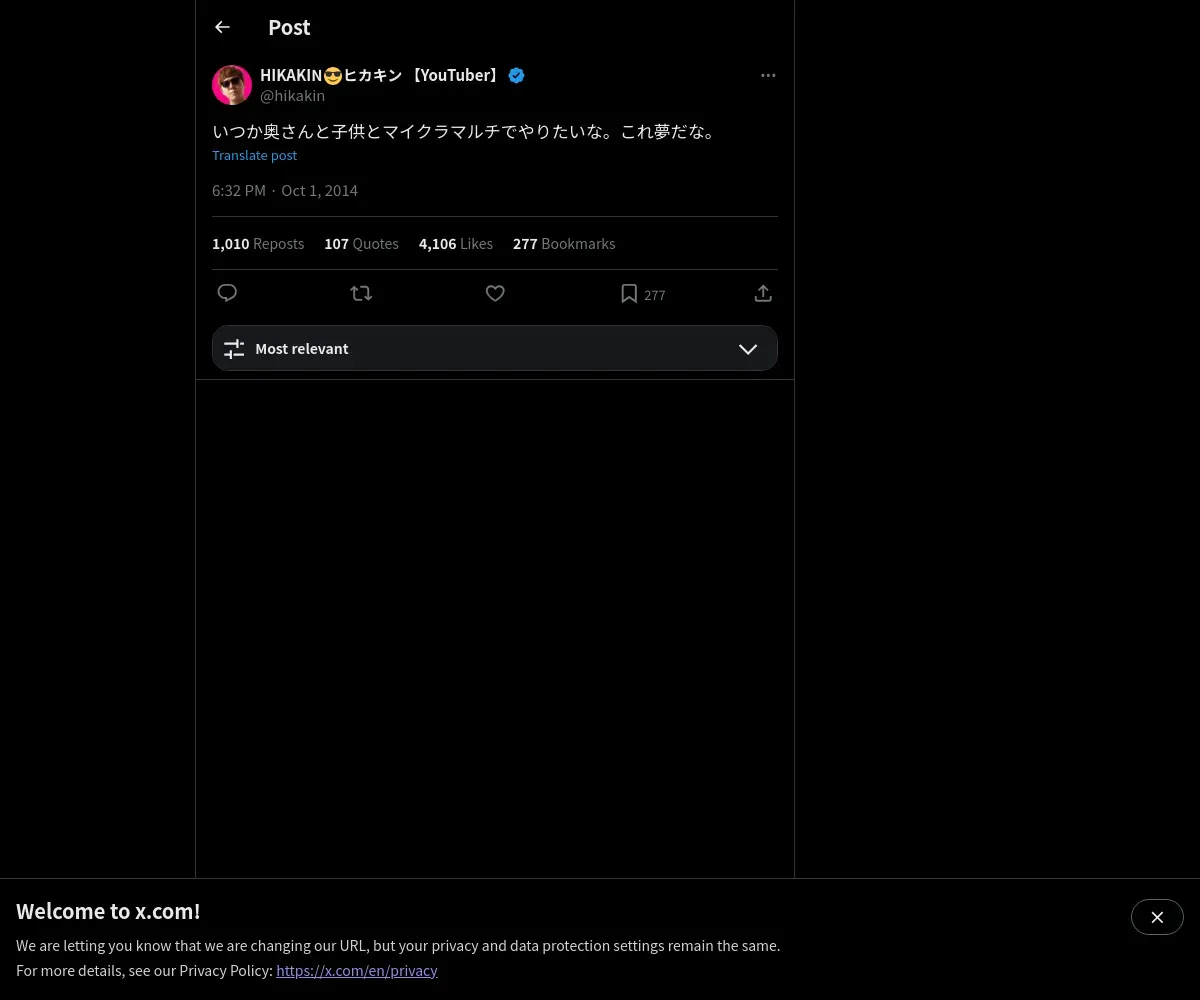Open the x.com privacy policy link
This screenshot has width=1200, height=1000.
(357, 970)
